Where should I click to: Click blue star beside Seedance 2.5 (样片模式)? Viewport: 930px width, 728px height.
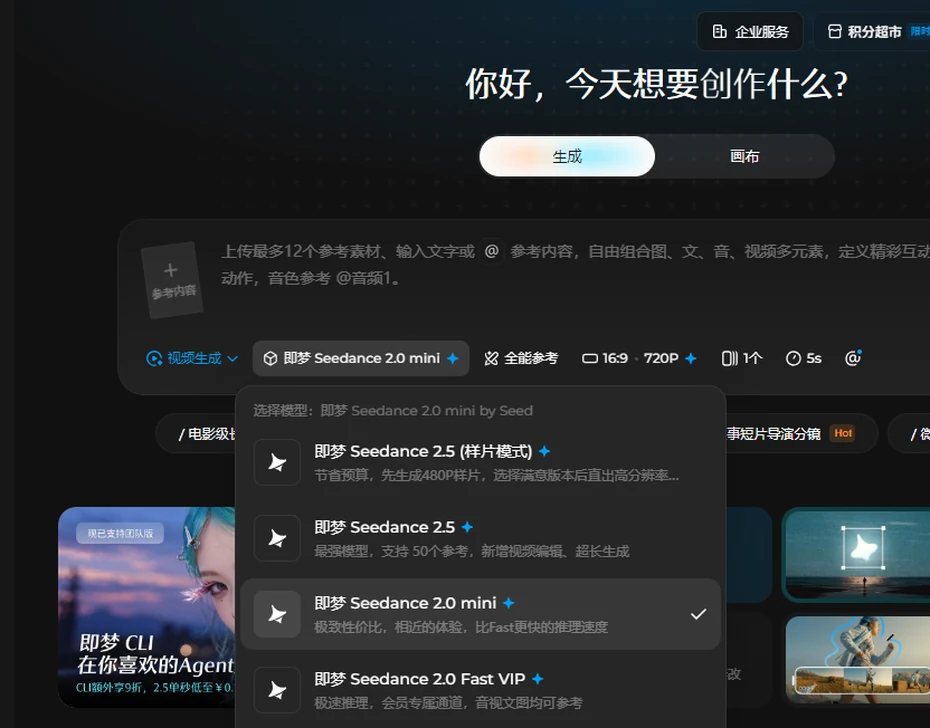(x=544, y=452)
